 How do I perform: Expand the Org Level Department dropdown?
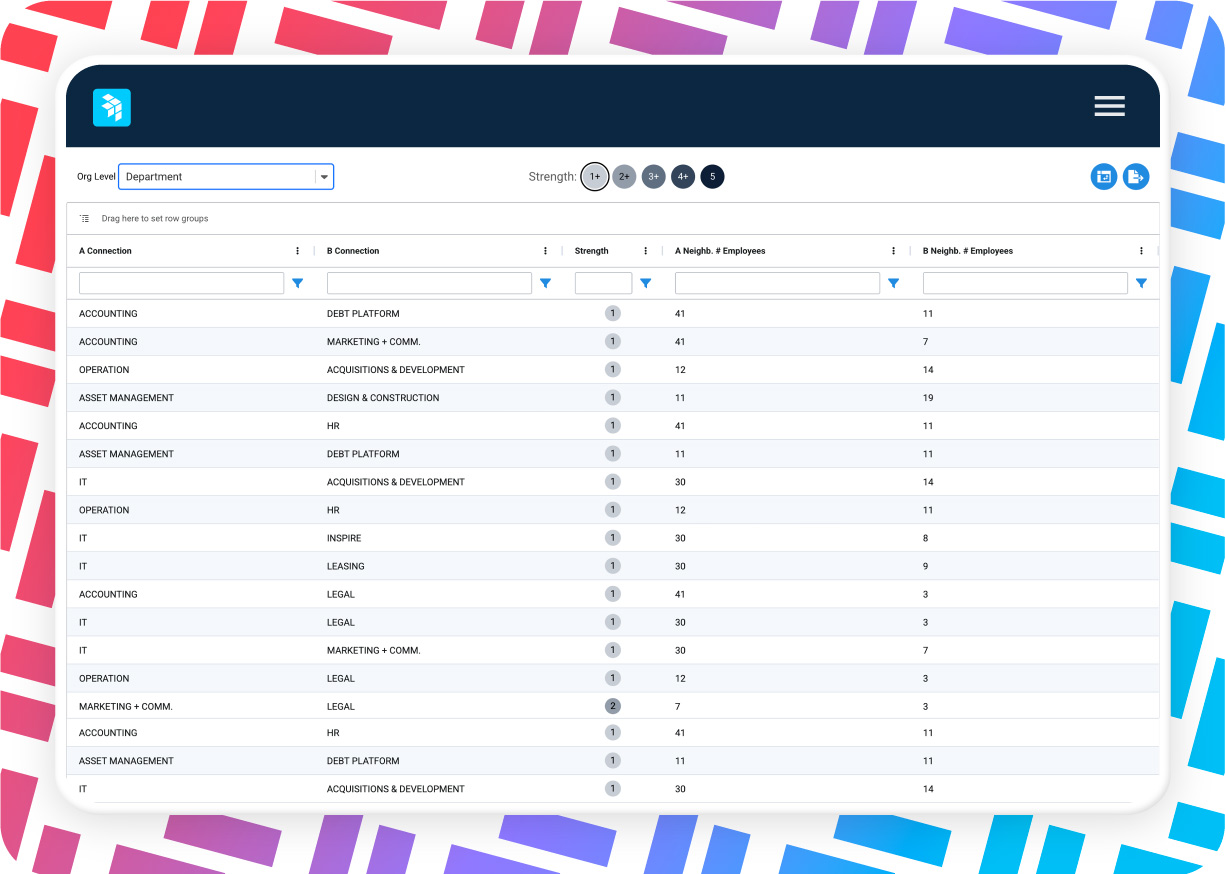pos(324,177)
